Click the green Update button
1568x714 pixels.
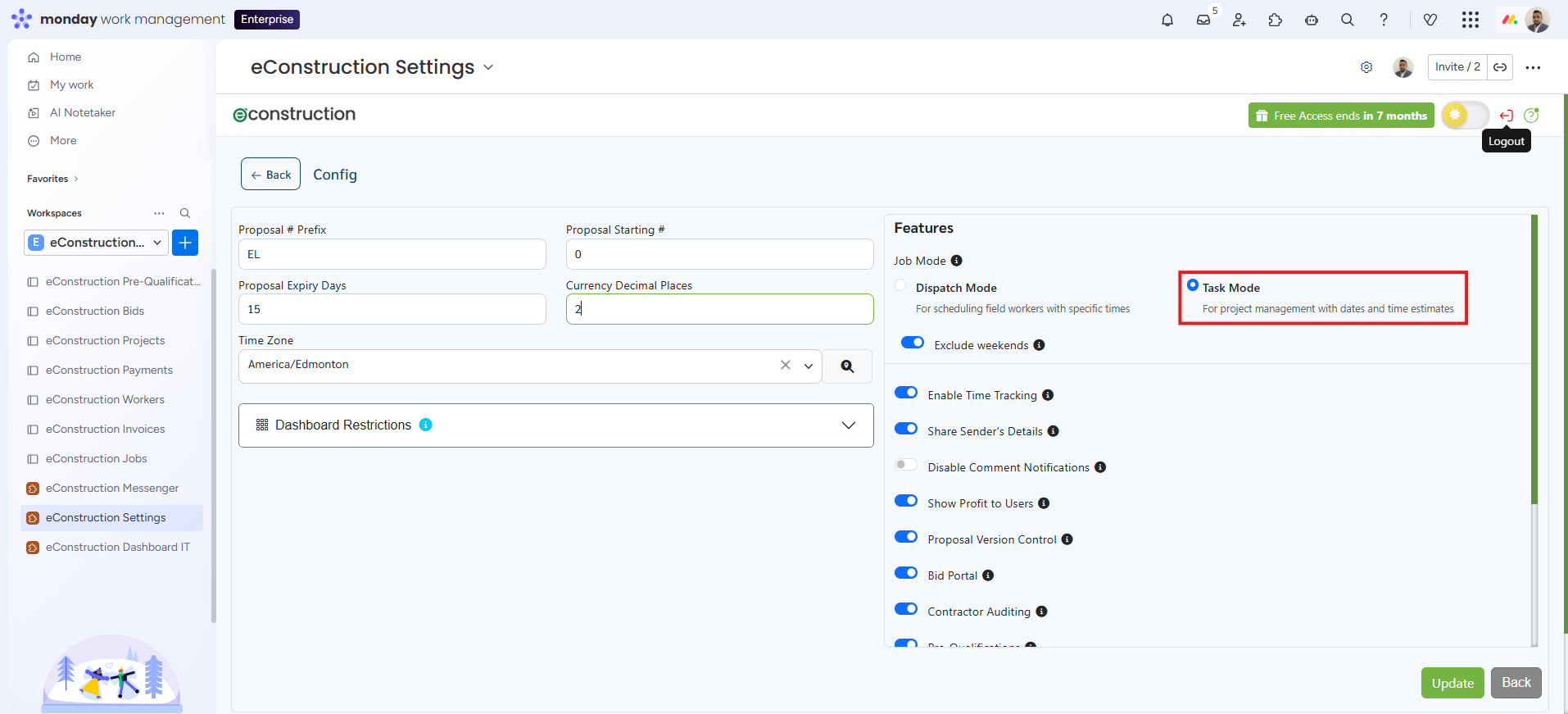click(1452, 683)
